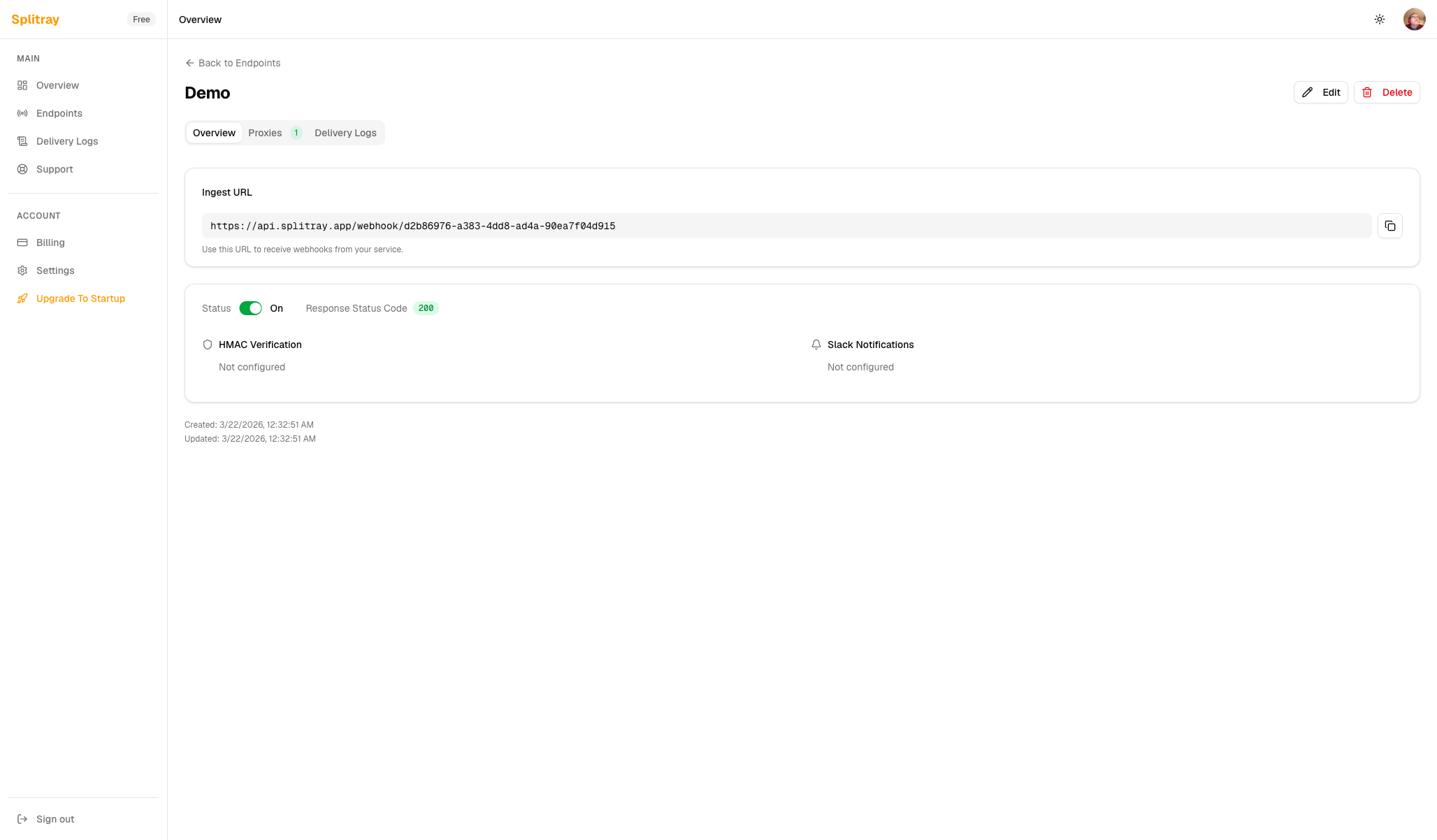Viewport: 1437px width, 840px height.
Task: Open Overview in the sidebar
Action: (x=57, y=85)
